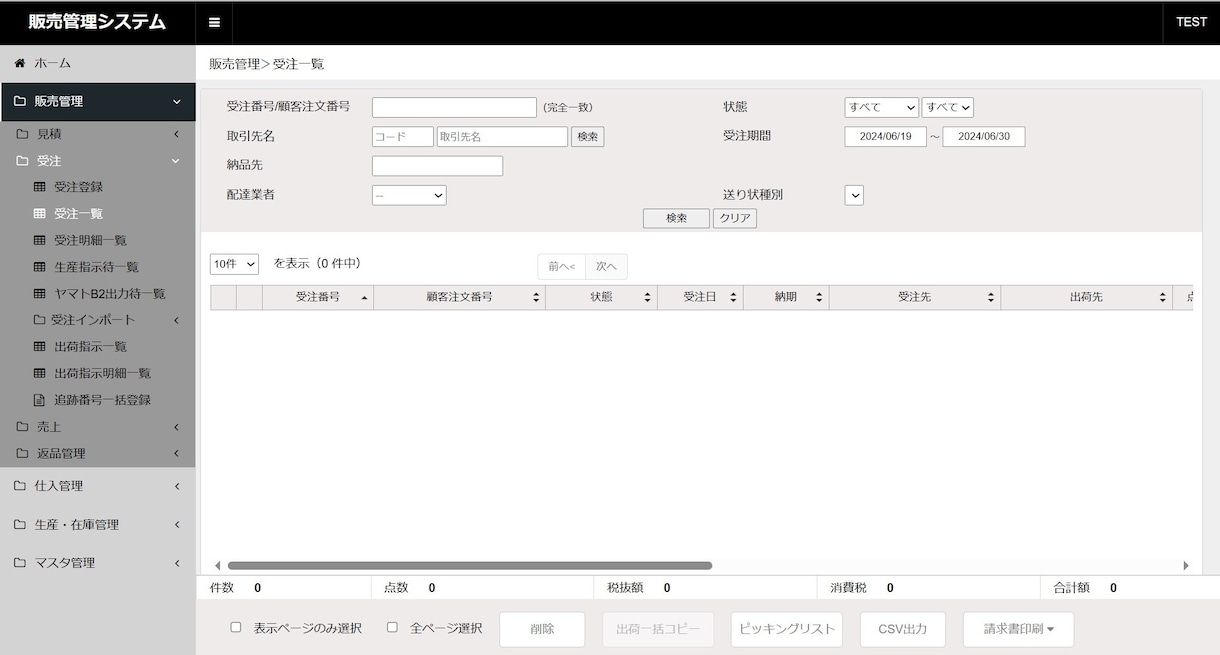1220x655 pixels.
Task: Click the table icon beside 出荷指示明細一覧
Action: point(40,373)
